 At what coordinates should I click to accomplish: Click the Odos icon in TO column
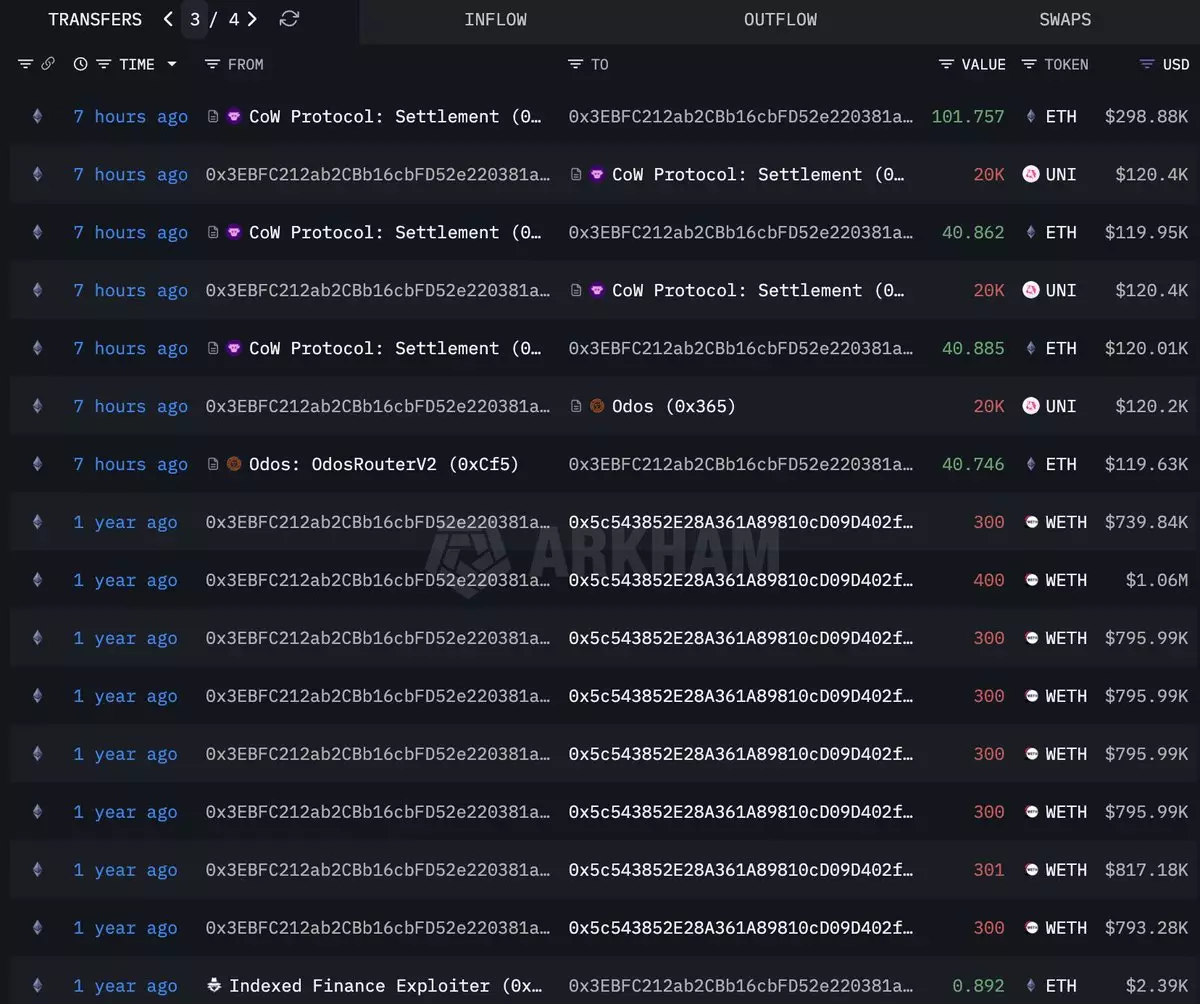597,406
